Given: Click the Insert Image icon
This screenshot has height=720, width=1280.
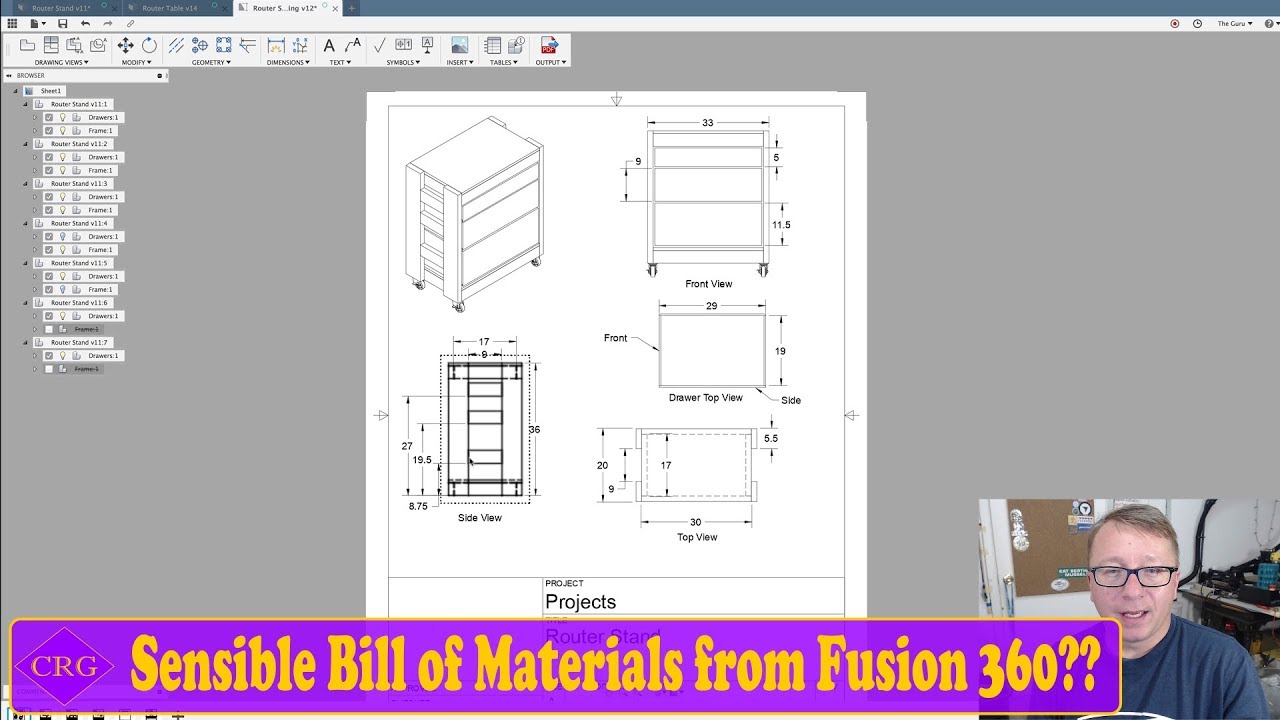Looking at the screenshot, I should tap(460, 45).
